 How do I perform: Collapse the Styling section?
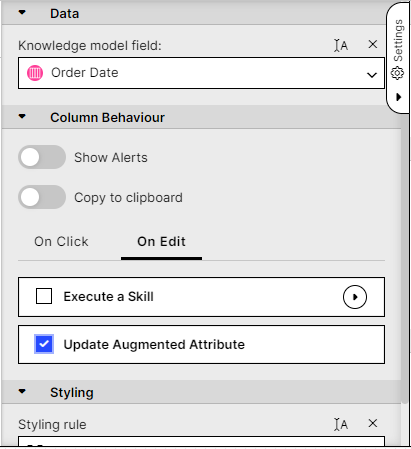(x=22, y=391)
